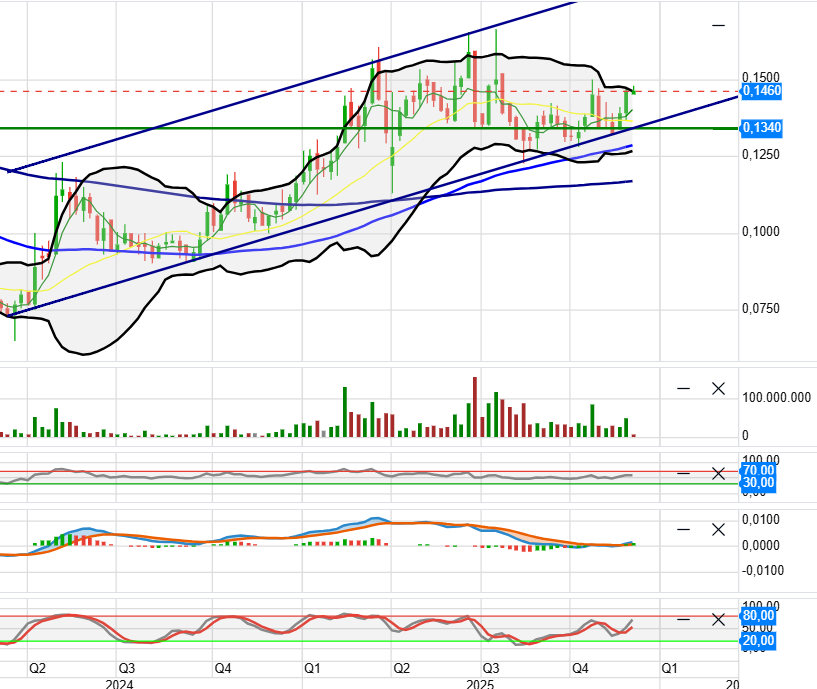Click the 30,00 oversold level tag
The image size is (817, 689).
(757, 484)
